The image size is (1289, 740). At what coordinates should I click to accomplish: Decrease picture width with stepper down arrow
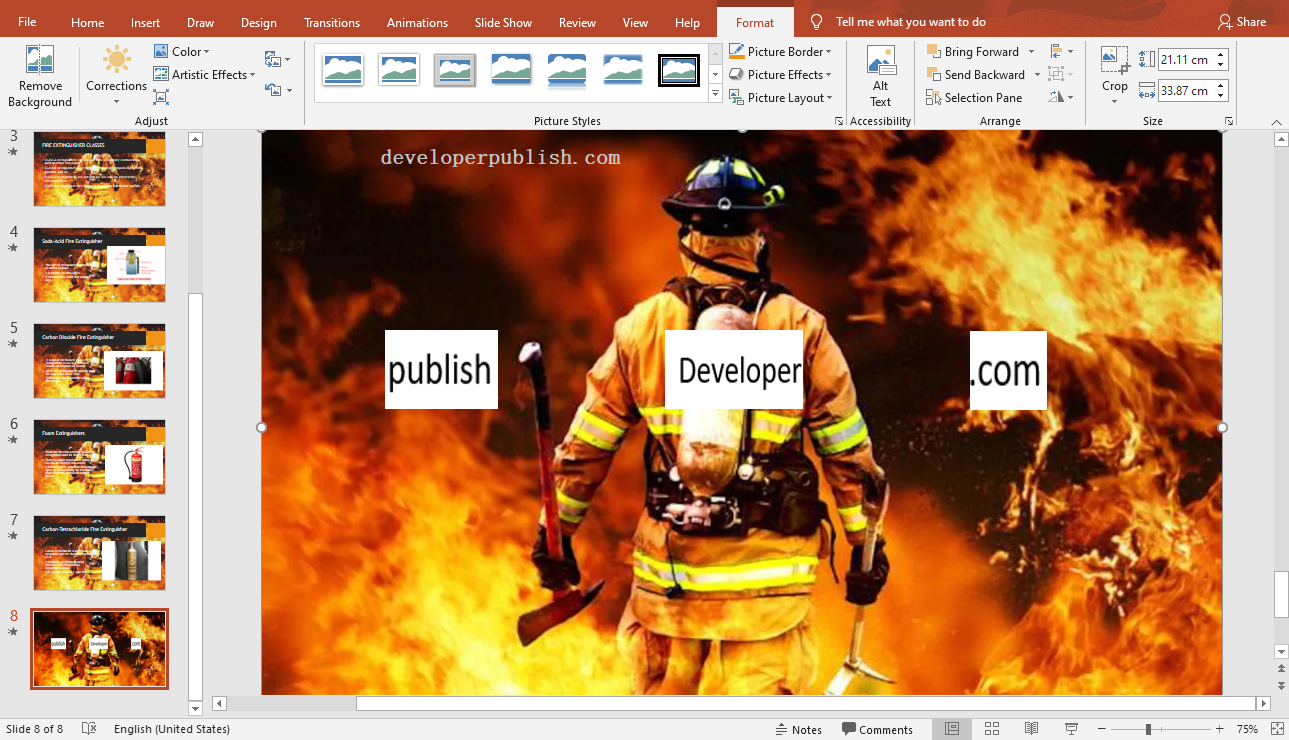tap(1220, 96)
